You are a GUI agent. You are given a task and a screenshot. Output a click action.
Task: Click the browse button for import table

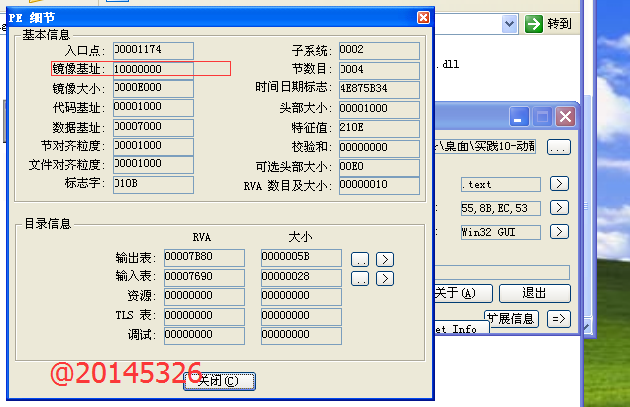pos(360,278)
